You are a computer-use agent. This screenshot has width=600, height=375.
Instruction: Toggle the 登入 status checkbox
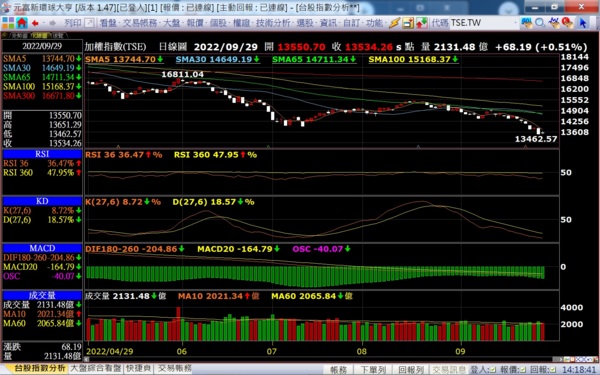coord(492,370)
